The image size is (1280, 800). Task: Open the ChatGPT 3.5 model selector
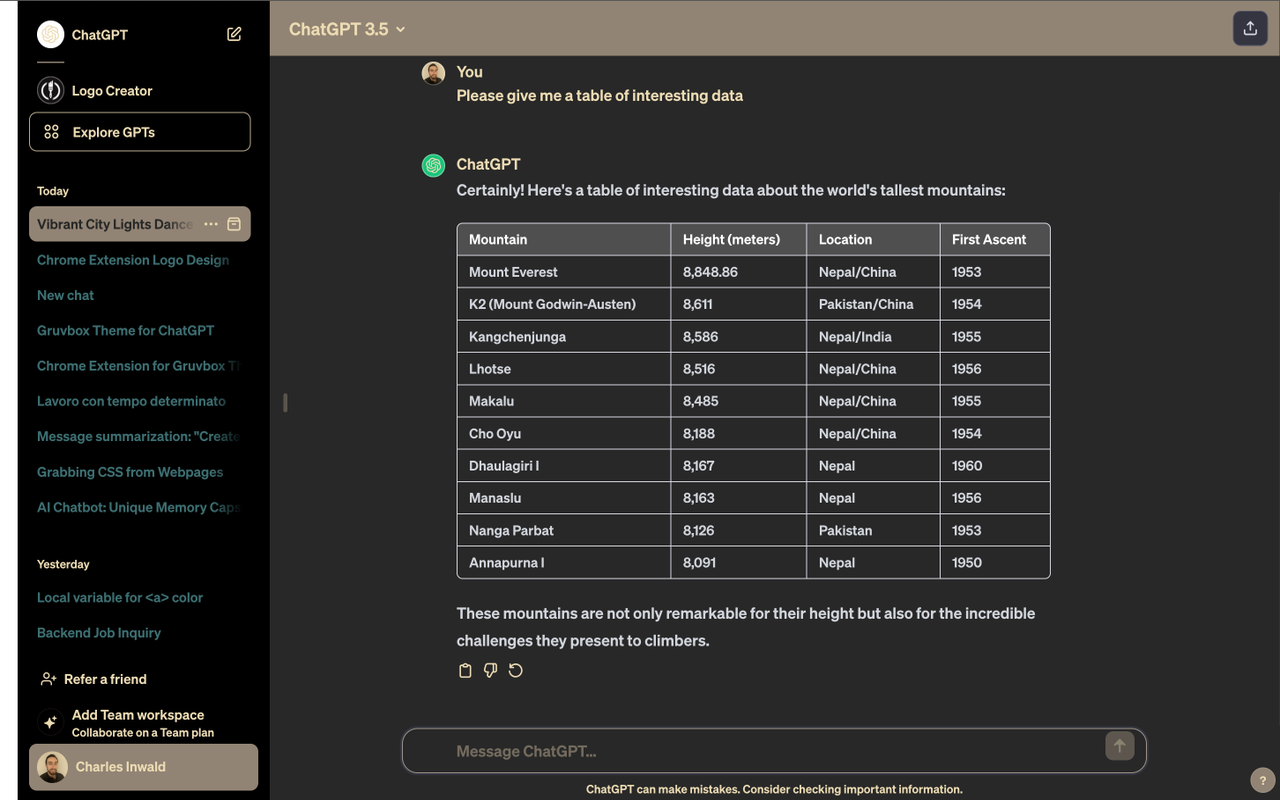tap(347, 29)
